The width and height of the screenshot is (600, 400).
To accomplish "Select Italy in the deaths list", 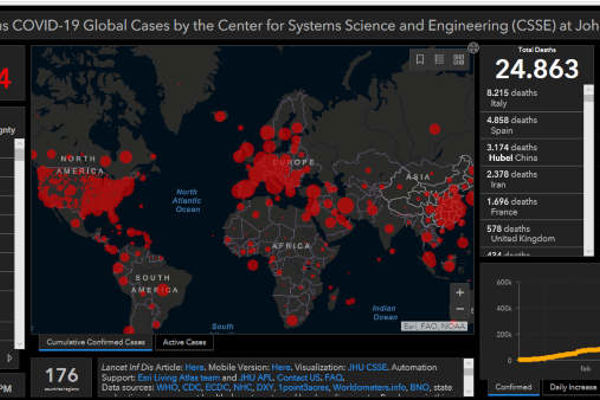I will pyautogui.click(x=530, y=98).
